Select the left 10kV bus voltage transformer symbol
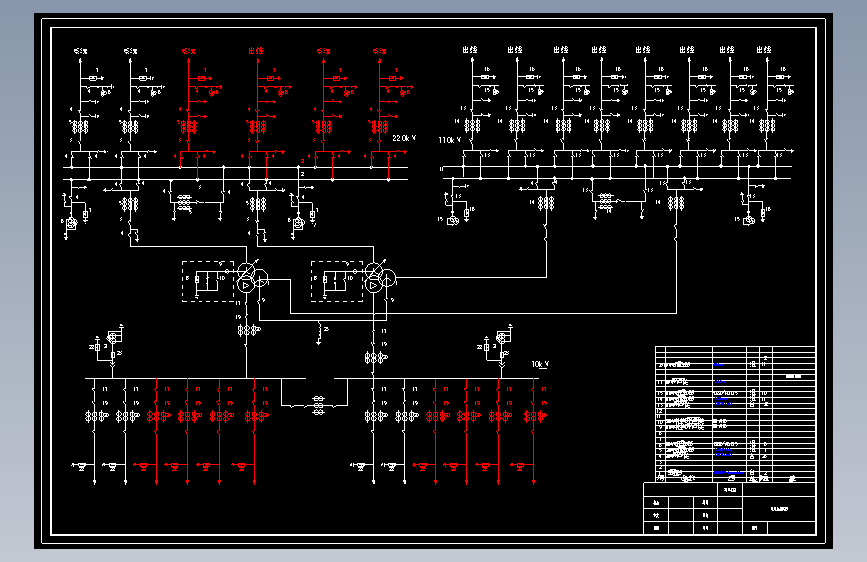The height and width of the screenshot is (562, 867). (x=113, y=336)
